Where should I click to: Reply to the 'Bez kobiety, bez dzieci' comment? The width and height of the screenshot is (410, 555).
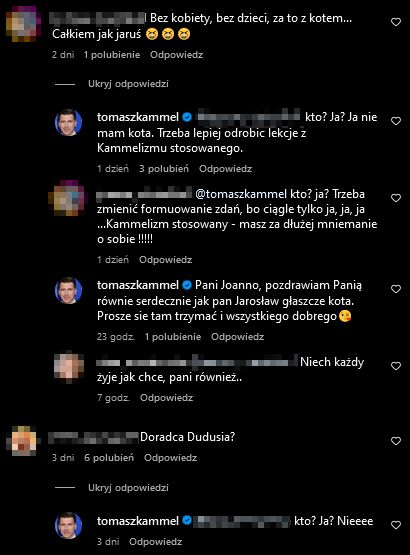[176, 55]
